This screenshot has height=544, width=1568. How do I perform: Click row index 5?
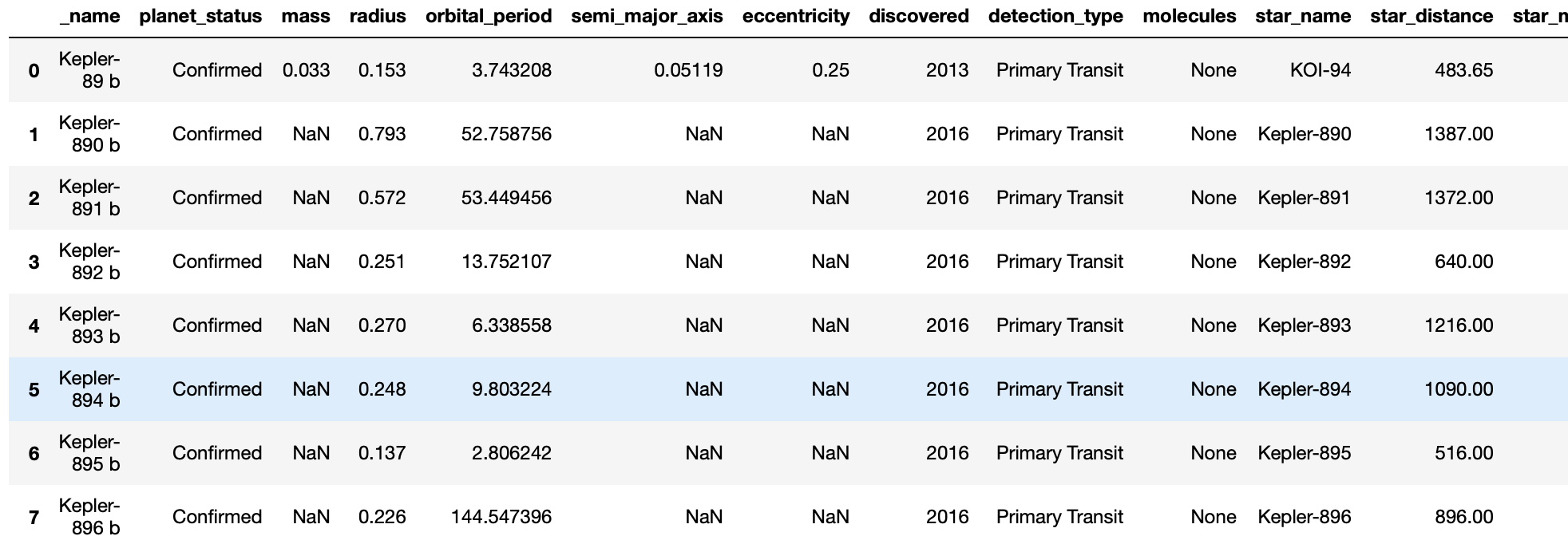coord(34,389)
